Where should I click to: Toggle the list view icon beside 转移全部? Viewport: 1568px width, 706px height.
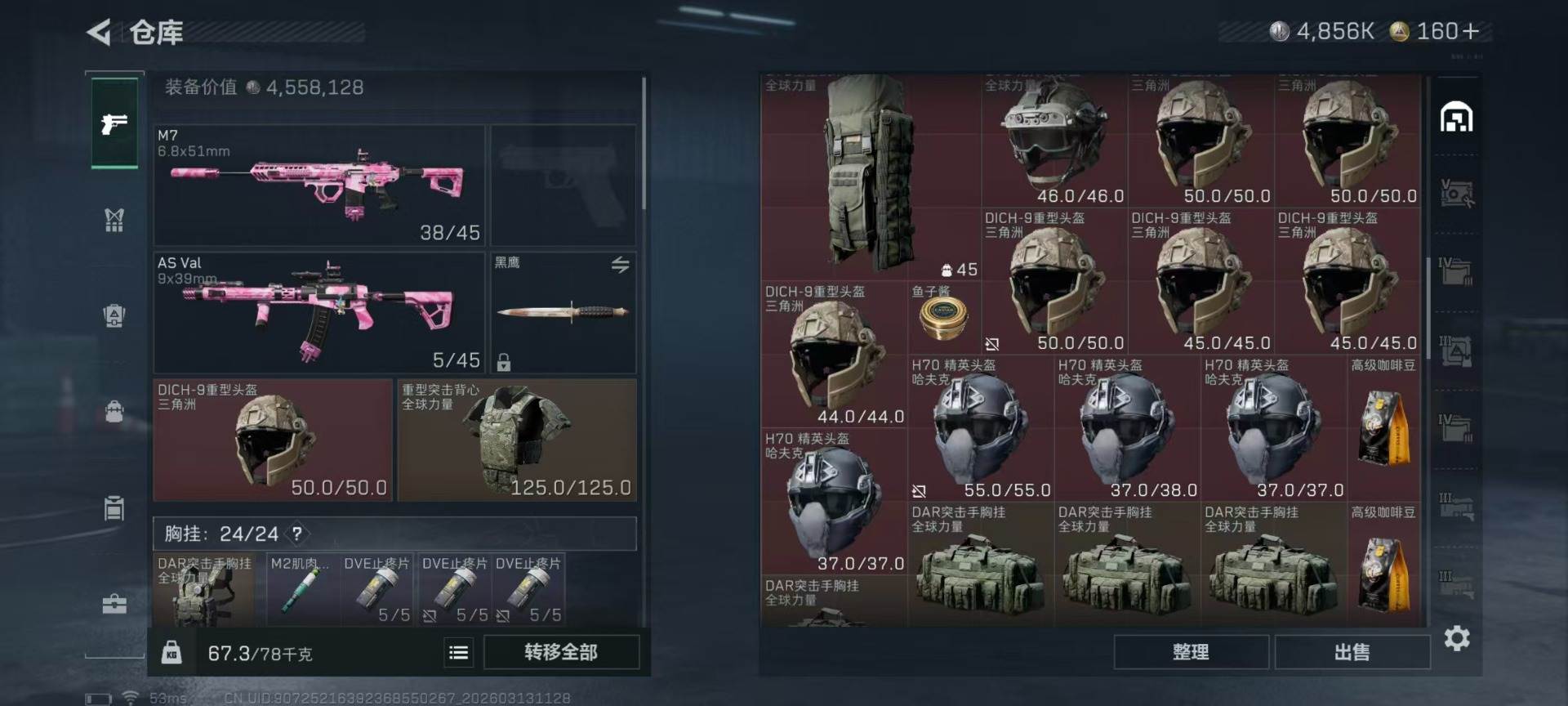pos(459,652)
